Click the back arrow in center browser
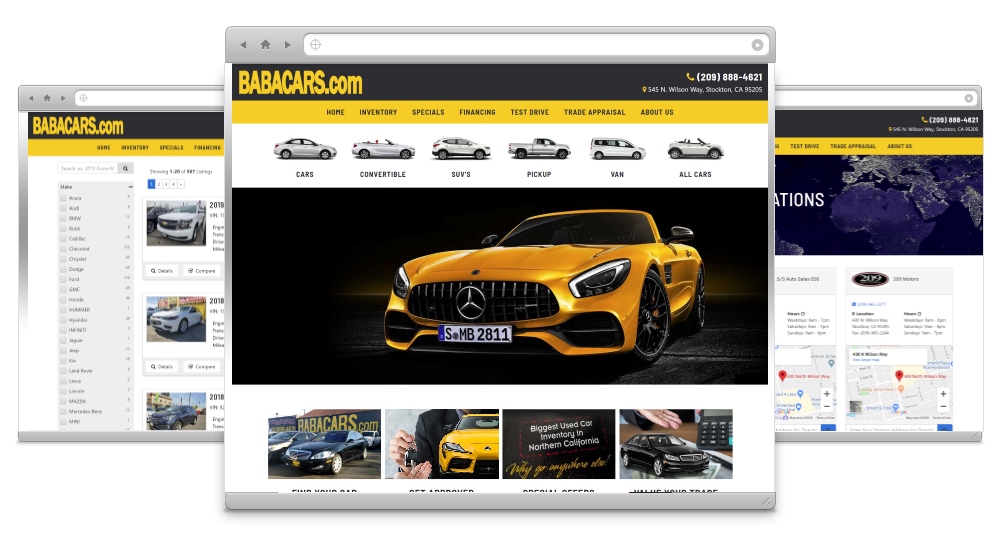This screenshot has height=540, width=1000. [243, 45]
